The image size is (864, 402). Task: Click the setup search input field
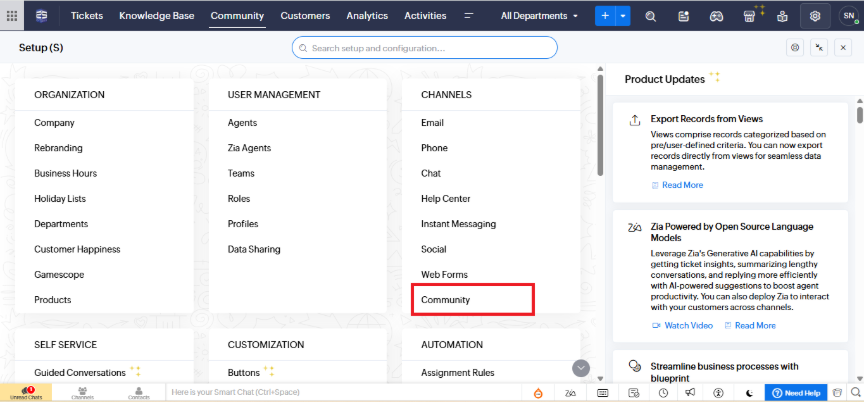pos(425,48)
